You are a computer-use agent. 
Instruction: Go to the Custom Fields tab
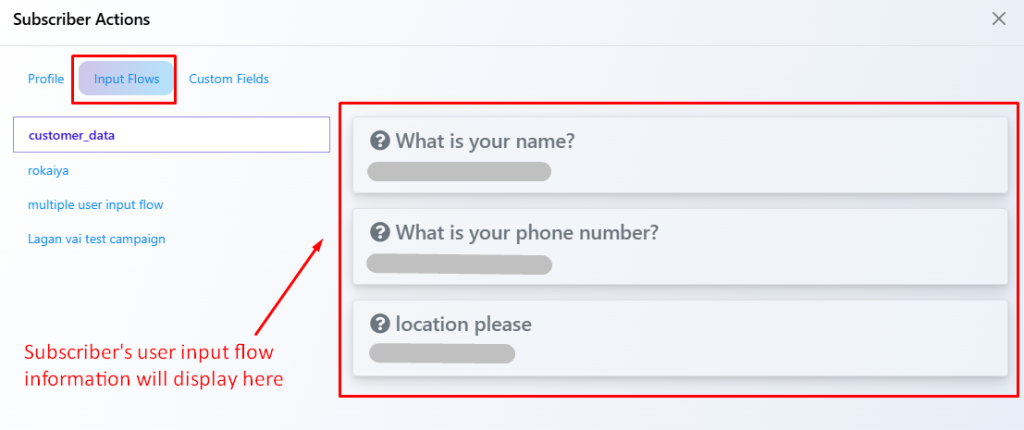tap(229, 79)
